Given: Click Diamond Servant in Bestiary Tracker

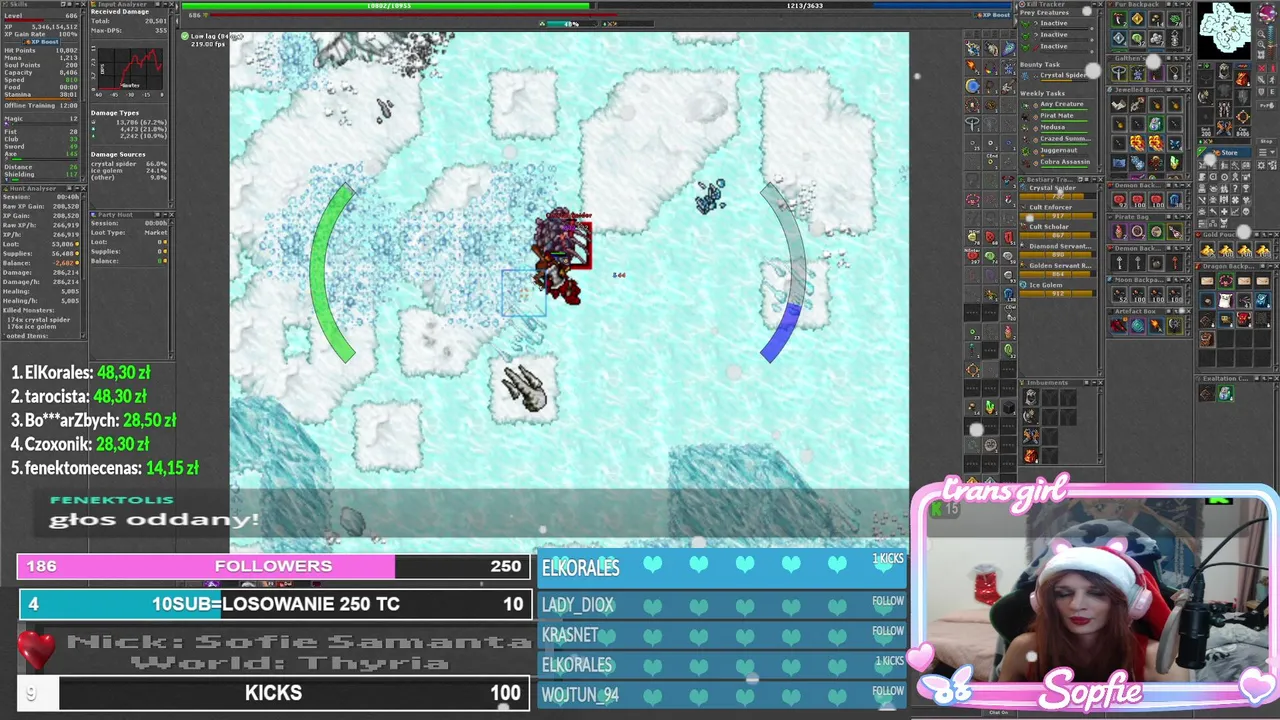Looking at the screenshot, I should point(1060,246).
